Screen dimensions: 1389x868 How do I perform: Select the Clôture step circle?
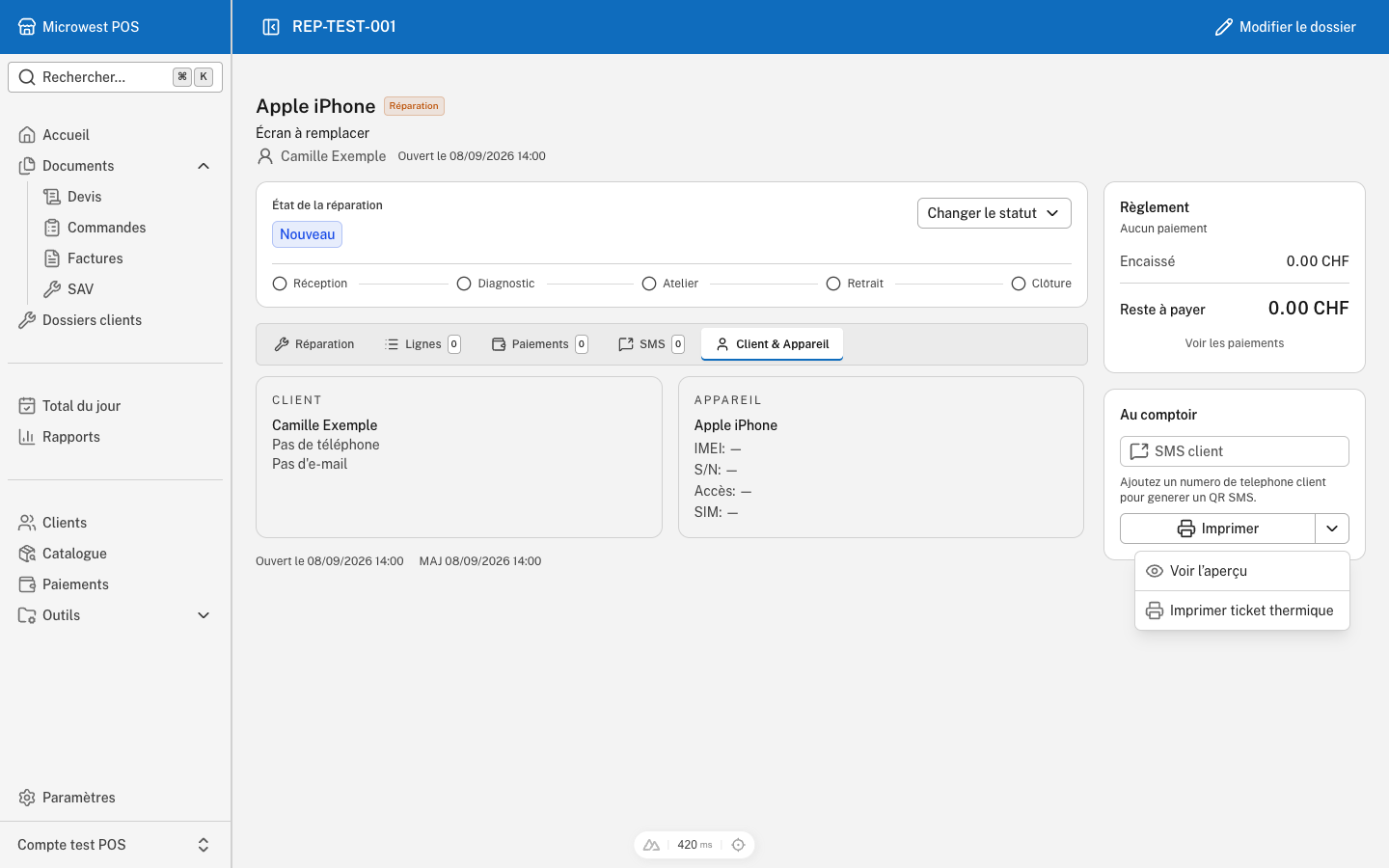(1019, 284)
